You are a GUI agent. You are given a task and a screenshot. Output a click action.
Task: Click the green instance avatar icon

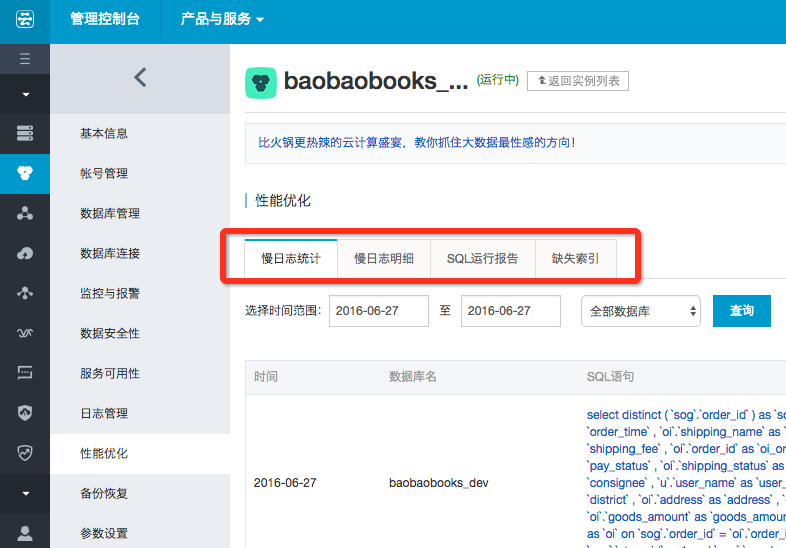[x=261, y=83]
